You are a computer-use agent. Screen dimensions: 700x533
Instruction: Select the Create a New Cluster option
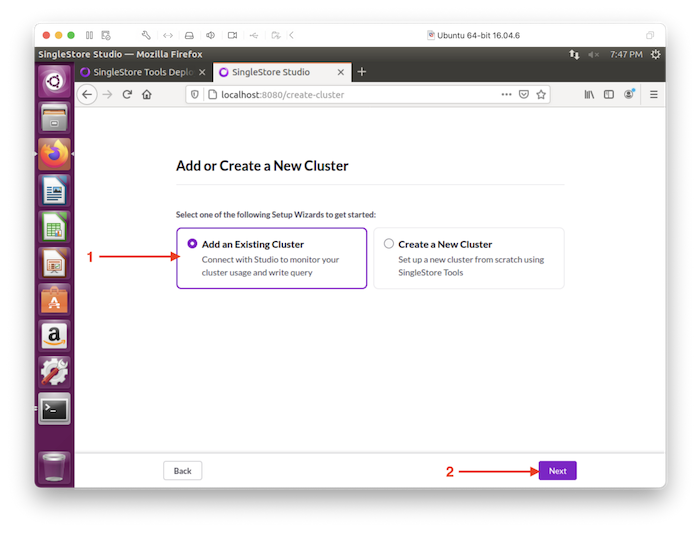[389, 244]
